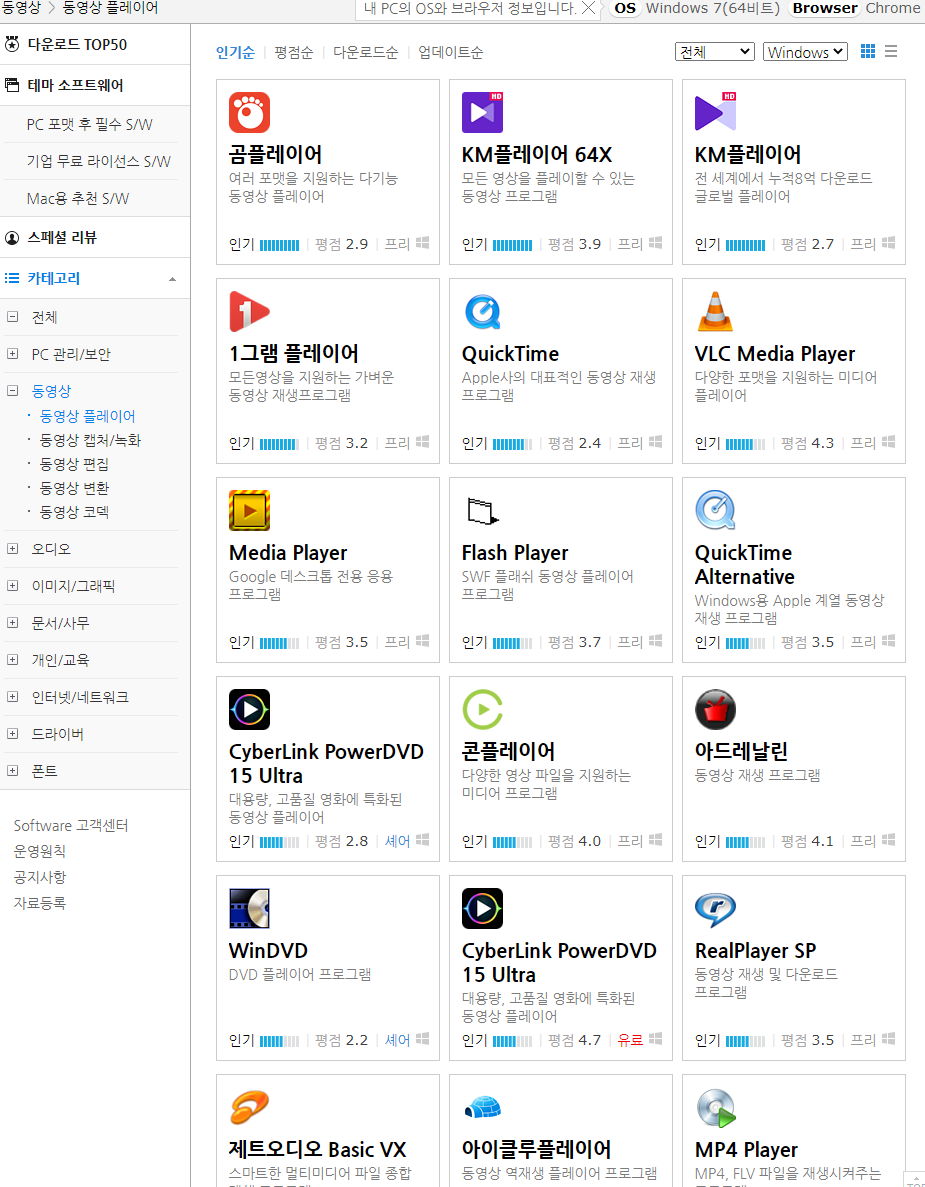The image size is (925, 1187).
Task: Open the Windows platform dropdown
Action: coord(805,51)
